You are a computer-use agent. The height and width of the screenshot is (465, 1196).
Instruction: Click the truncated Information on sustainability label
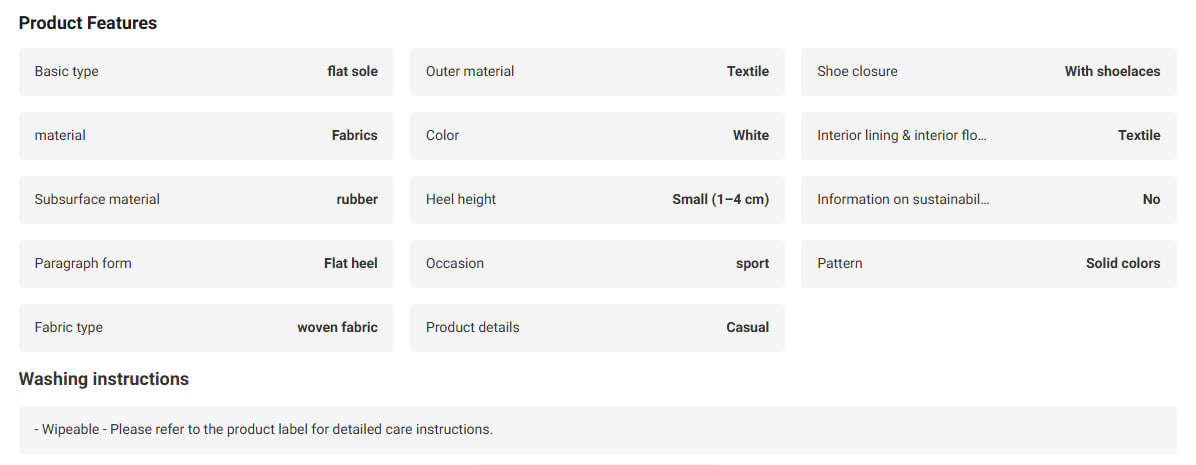pyautogui.click(x=903, y=200)
